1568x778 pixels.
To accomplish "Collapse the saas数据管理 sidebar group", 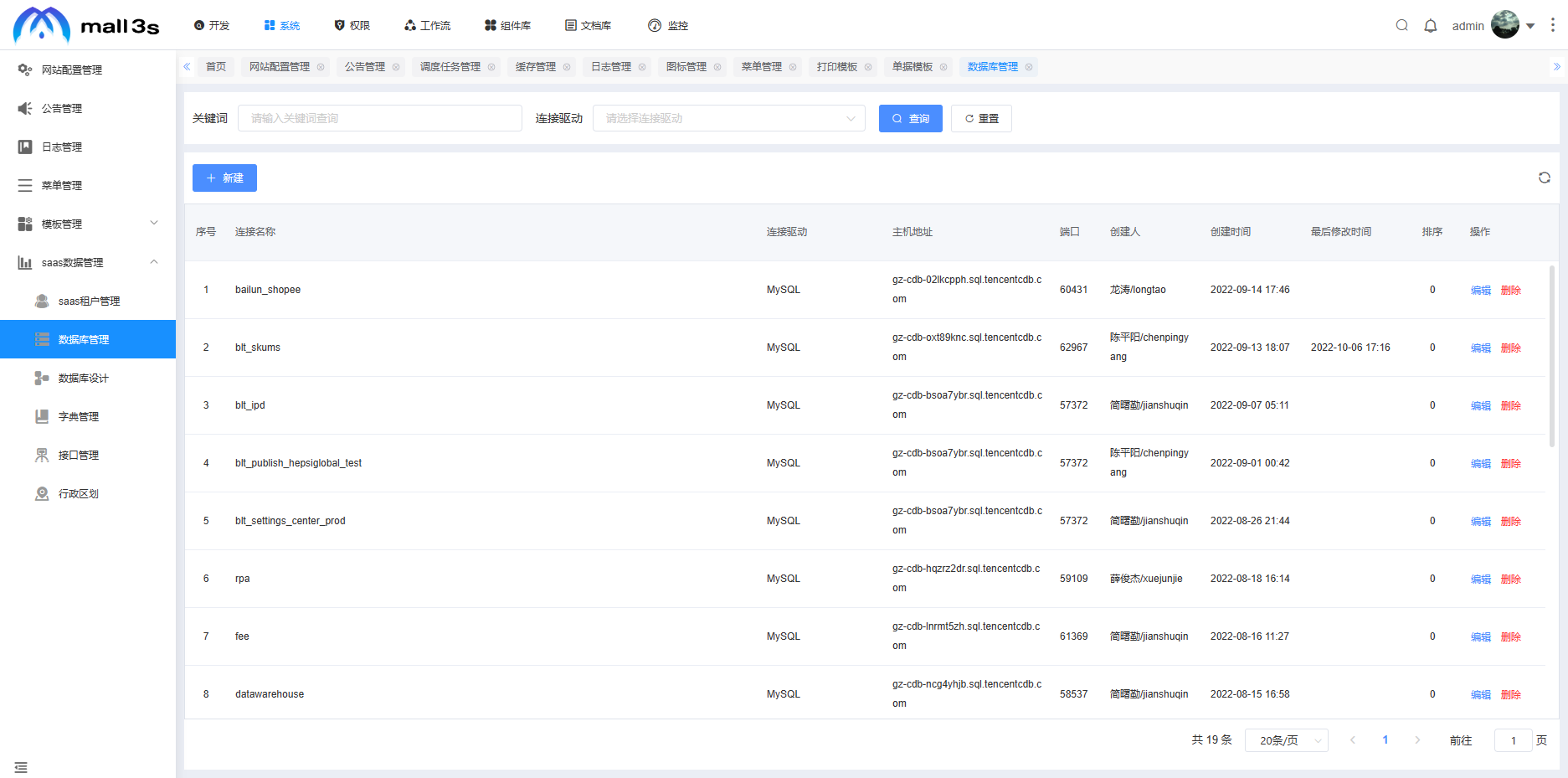I will pos(88,262).
